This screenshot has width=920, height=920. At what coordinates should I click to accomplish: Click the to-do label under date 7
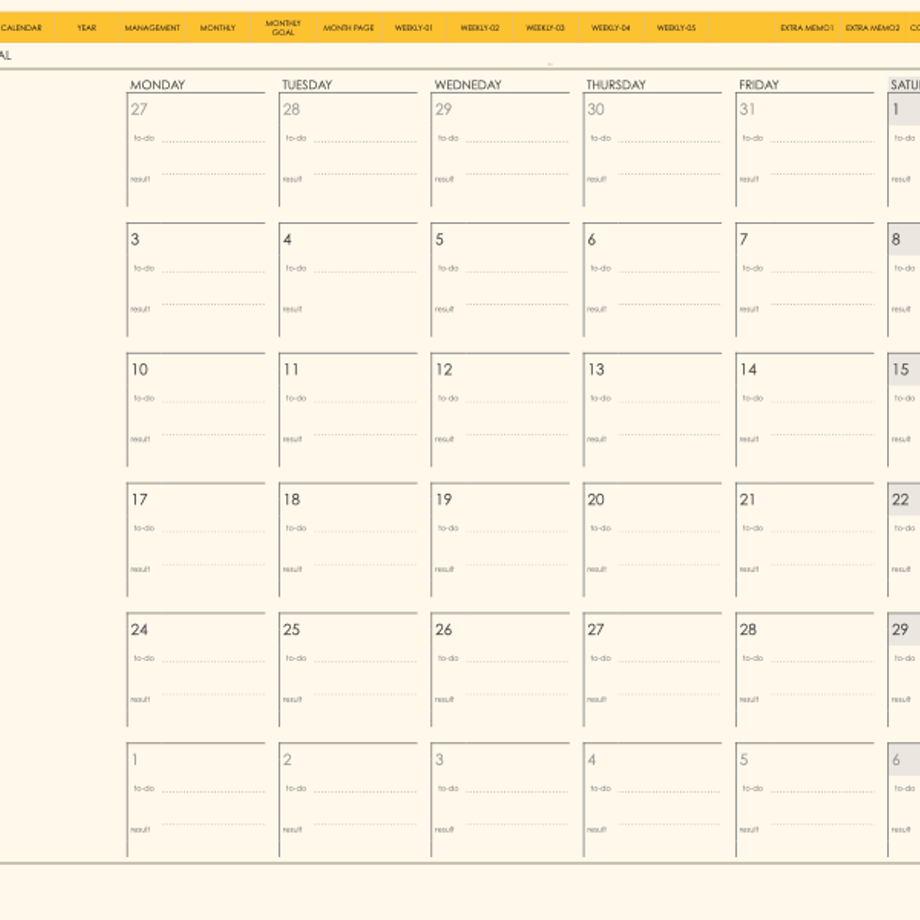tap(753, 268)
